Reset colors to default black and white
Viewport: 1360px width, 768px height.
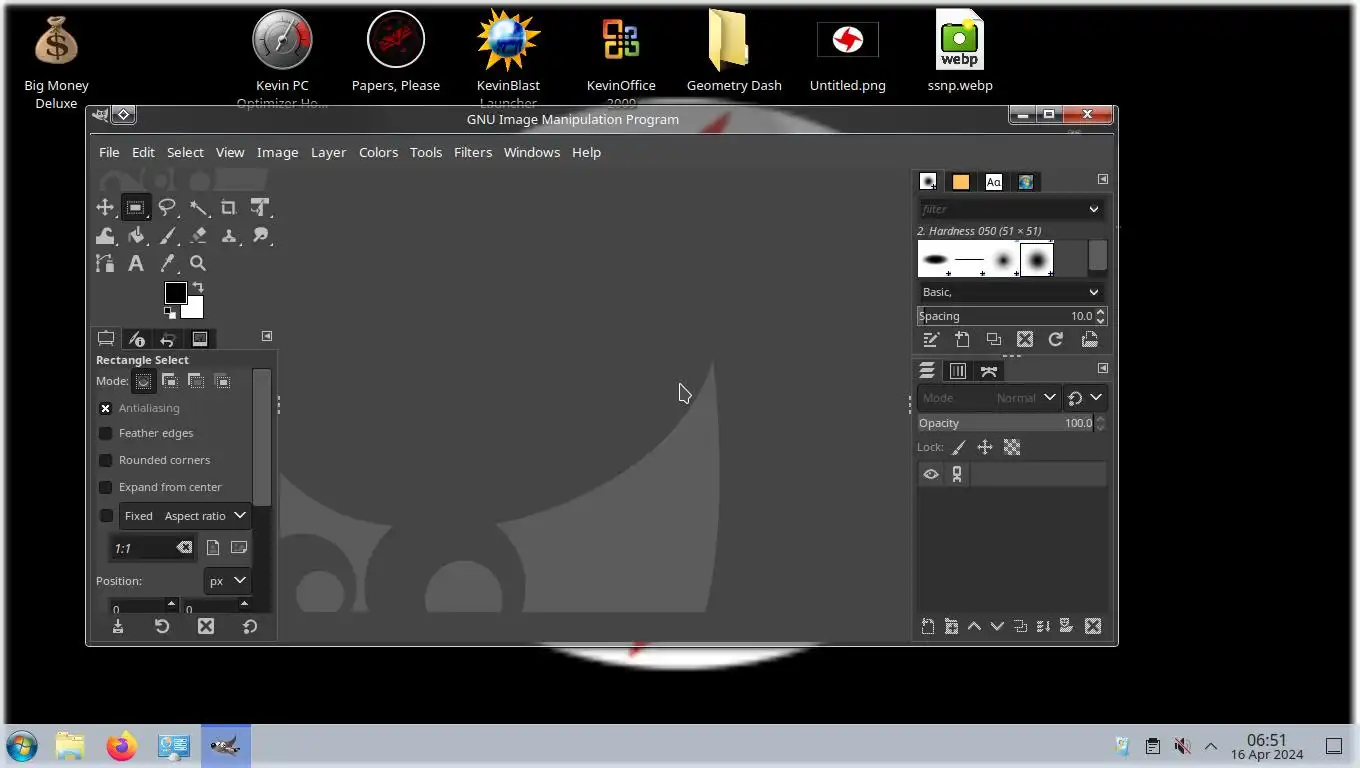pos(169,313)
